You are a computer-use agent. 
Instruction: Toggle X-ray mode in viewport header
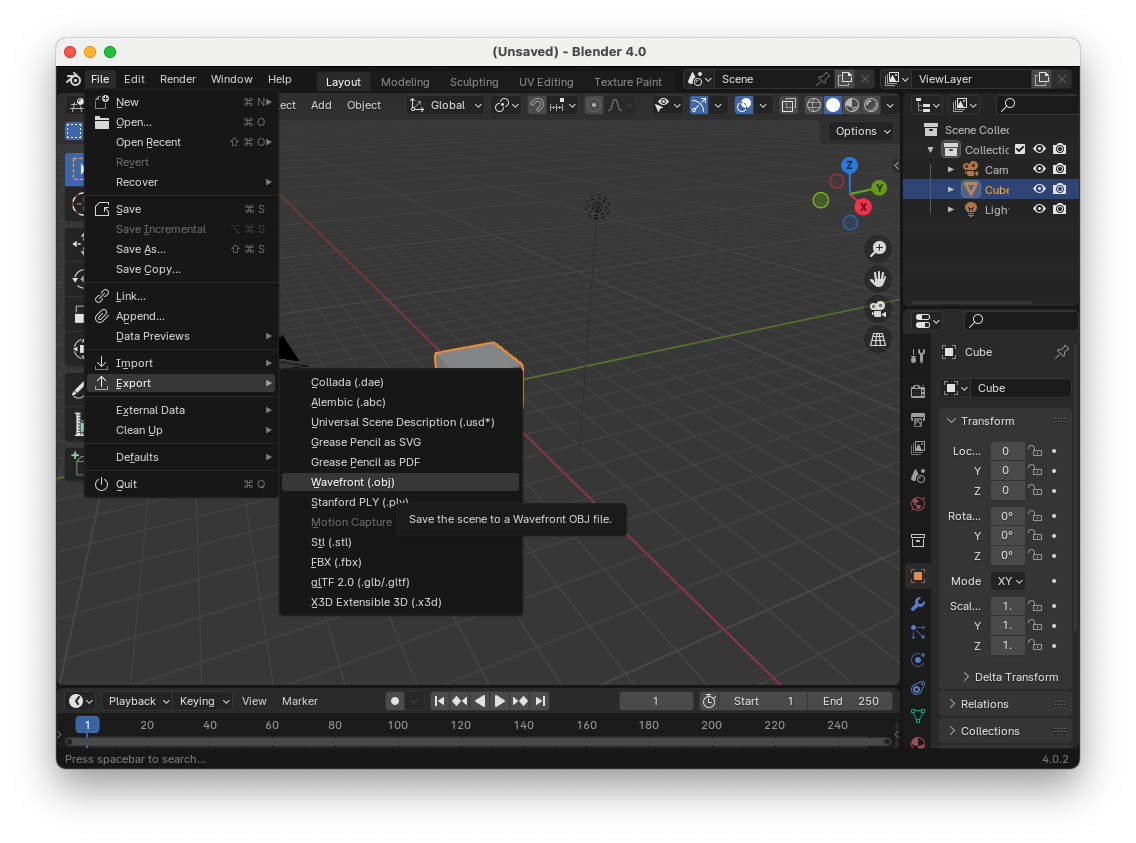pyautogui.click(x=788, y=105)
